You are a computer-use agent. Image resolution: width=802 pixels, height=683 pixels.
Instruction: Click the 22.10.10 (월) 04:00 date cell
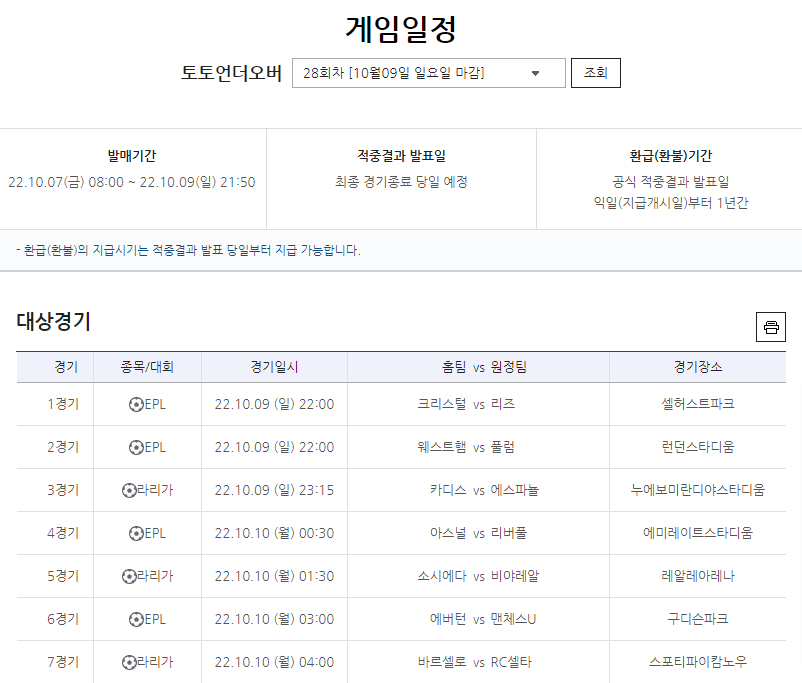point(274,662)
